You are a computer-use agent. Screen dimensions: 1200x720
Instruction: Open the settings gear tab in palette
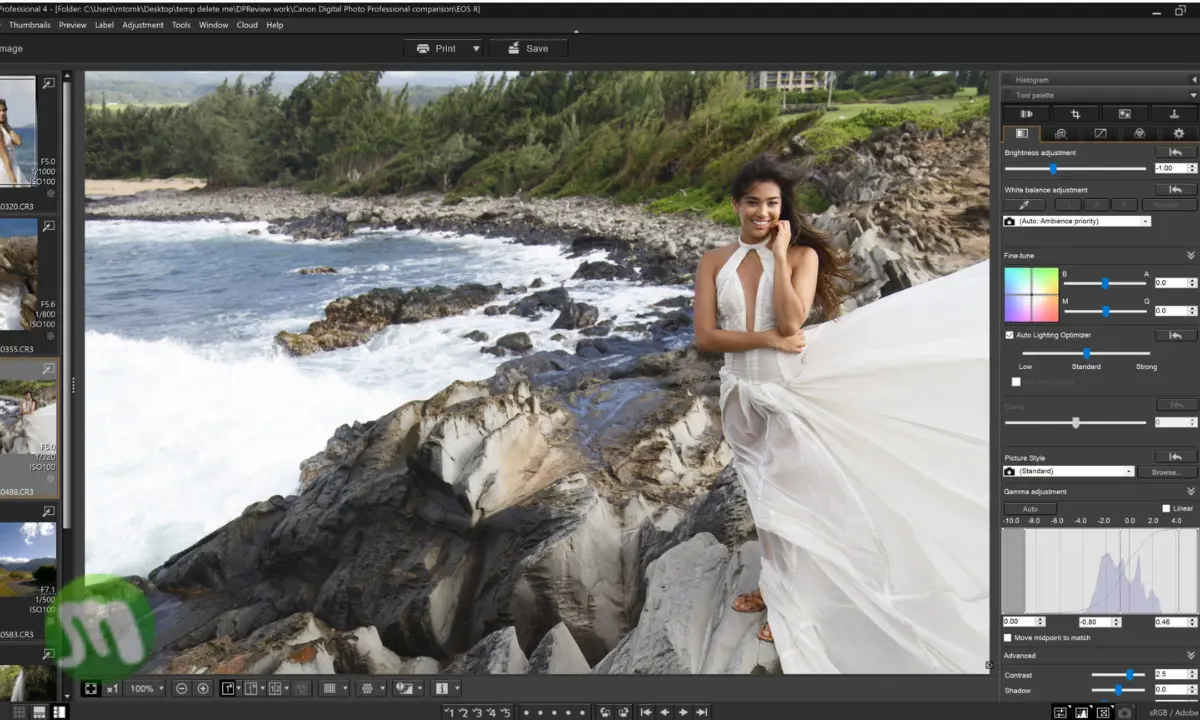[x=1178, y=133]
